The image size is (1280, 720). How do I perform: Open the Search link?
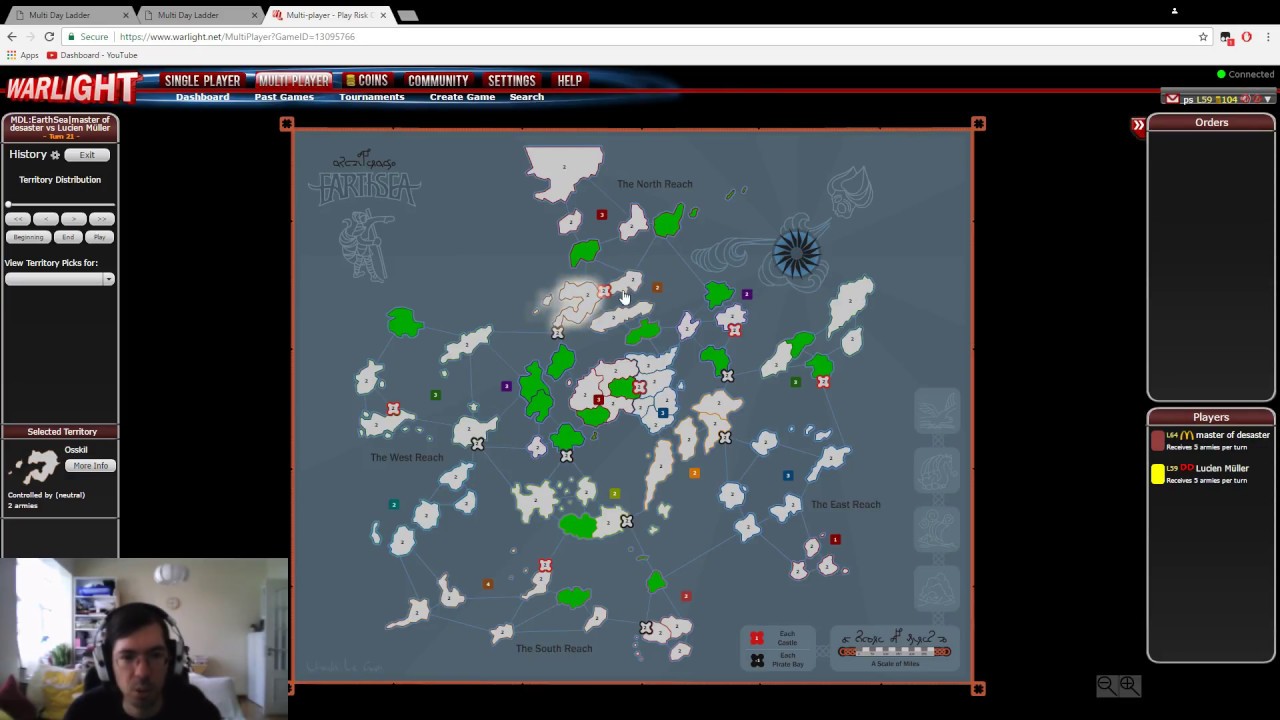click(526, 97)
